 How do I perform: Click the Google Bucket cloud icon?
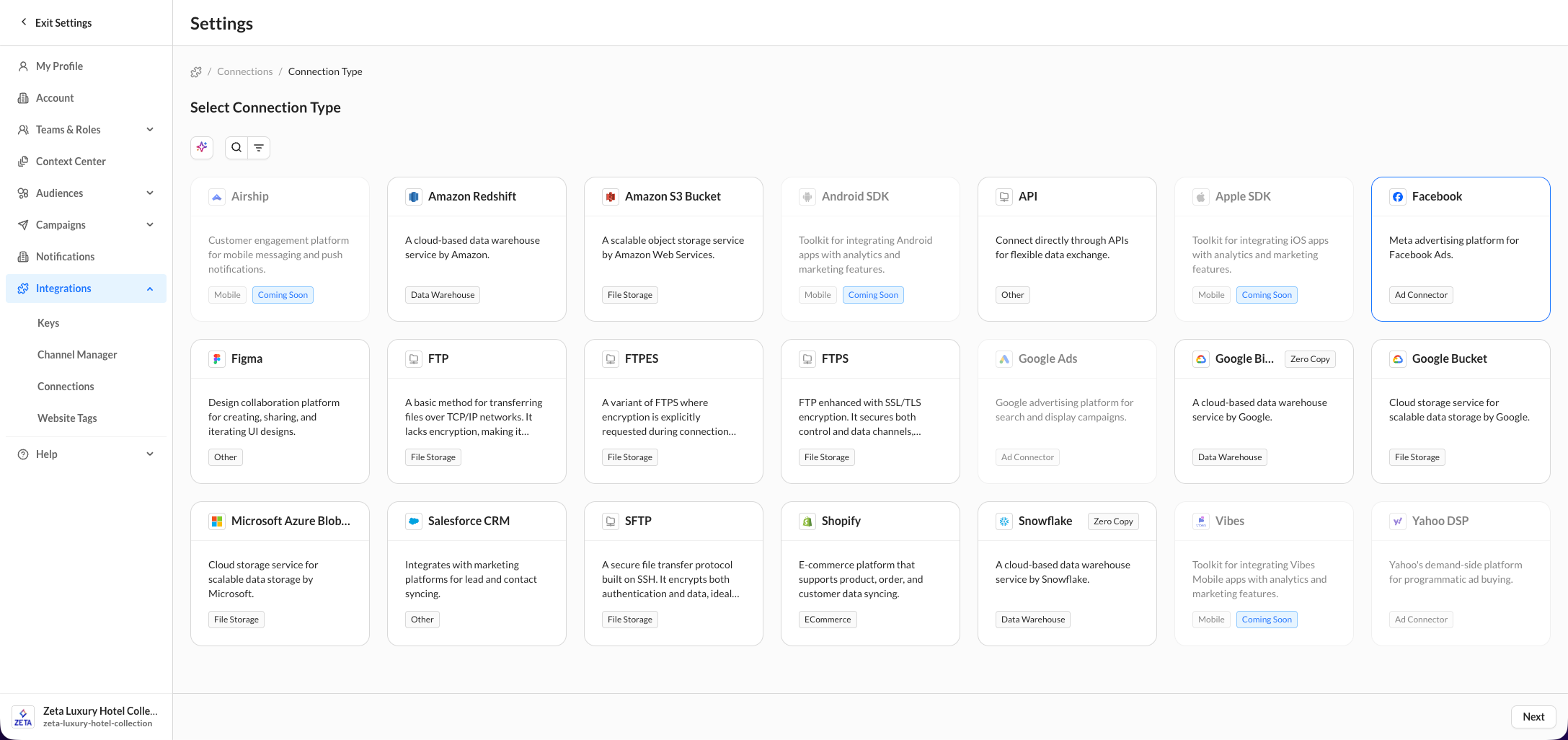click(1398, 358)
